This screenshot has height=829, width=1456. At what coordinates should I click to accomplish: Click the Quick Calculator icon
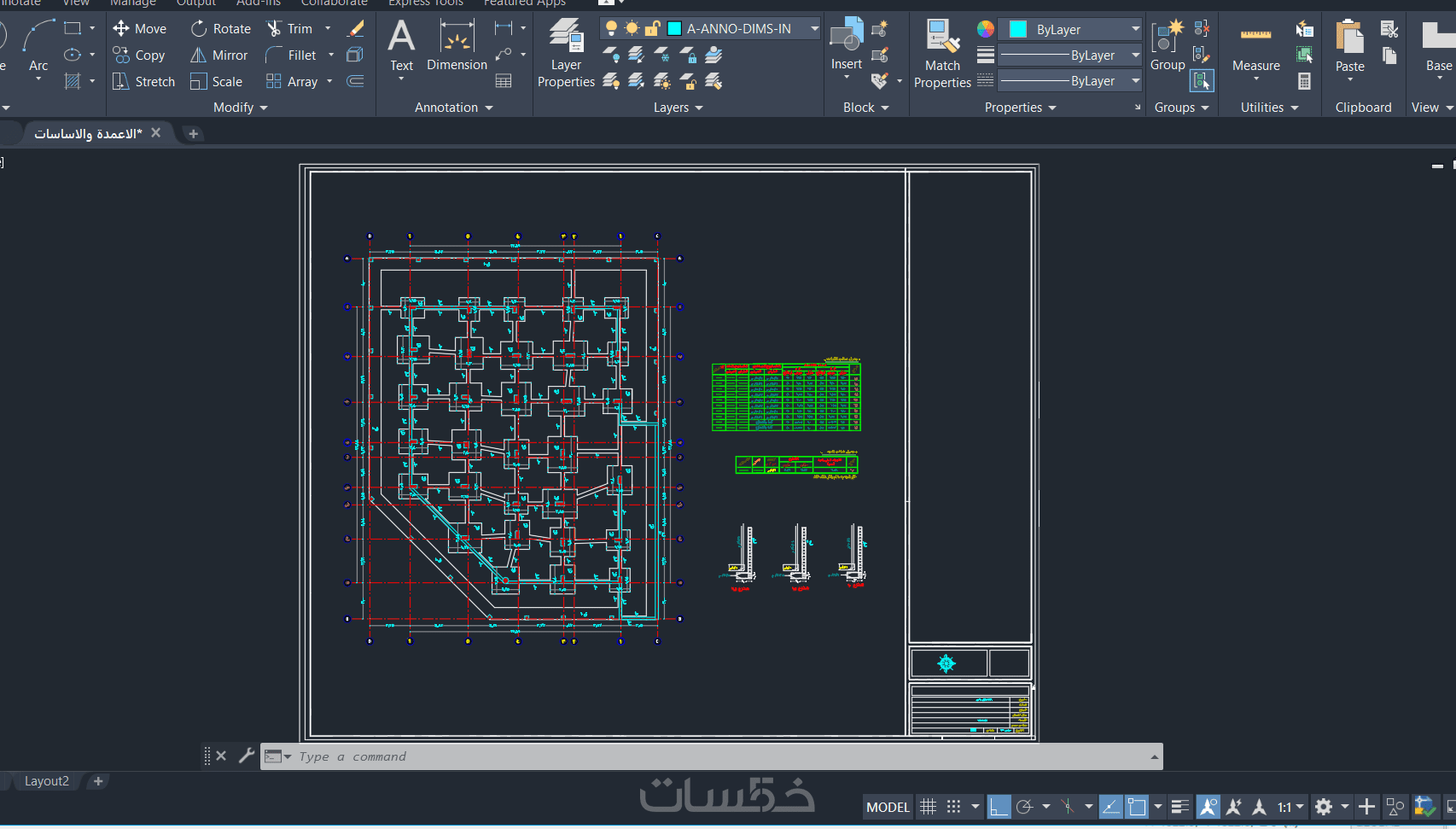click(x=1304, y=82)
